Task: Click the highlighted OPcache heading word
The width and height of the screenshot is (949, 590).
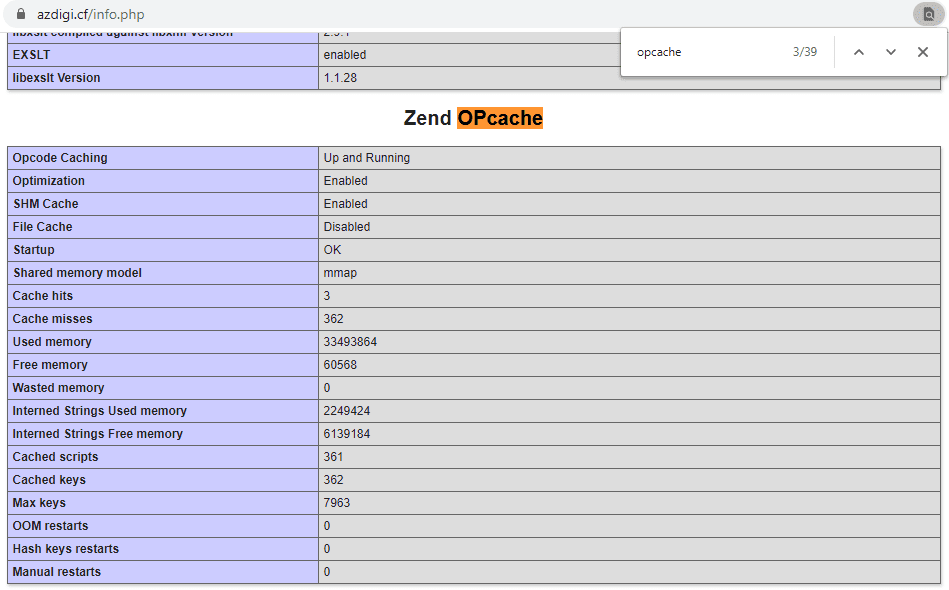Action: 500,118
